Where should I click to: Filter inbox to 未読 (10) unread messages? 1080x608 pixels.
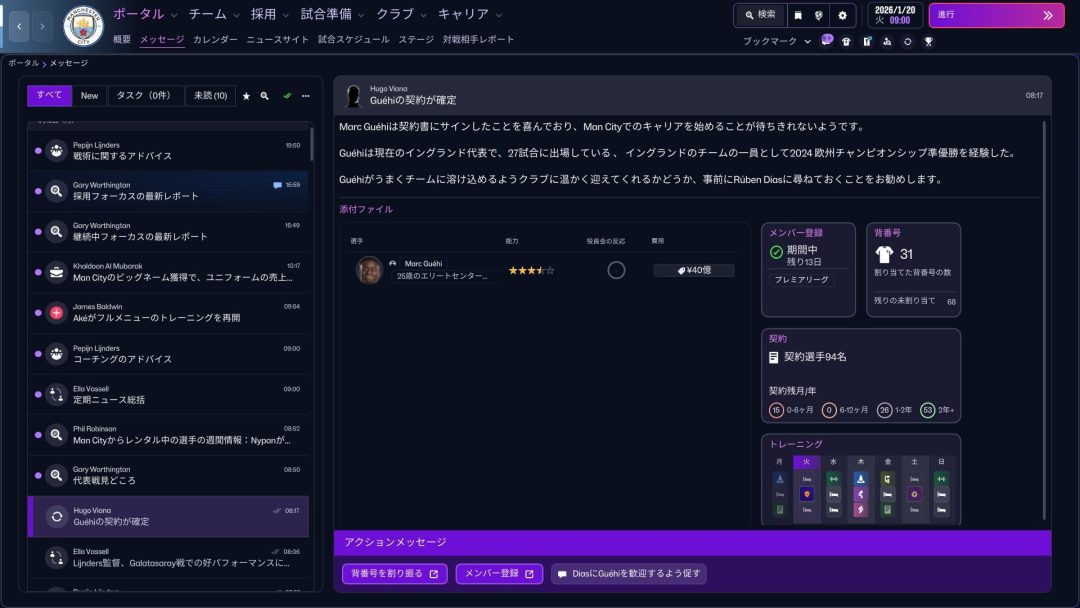tap(211, 96)
